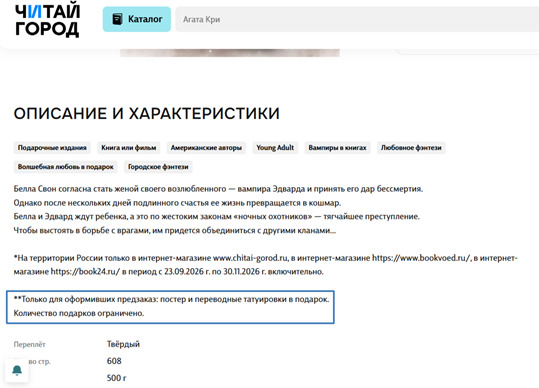Click the https://book24.ru/ address text
Image resolution: width=539 pixels, height=388 pixels.
(x=85, y=271)
